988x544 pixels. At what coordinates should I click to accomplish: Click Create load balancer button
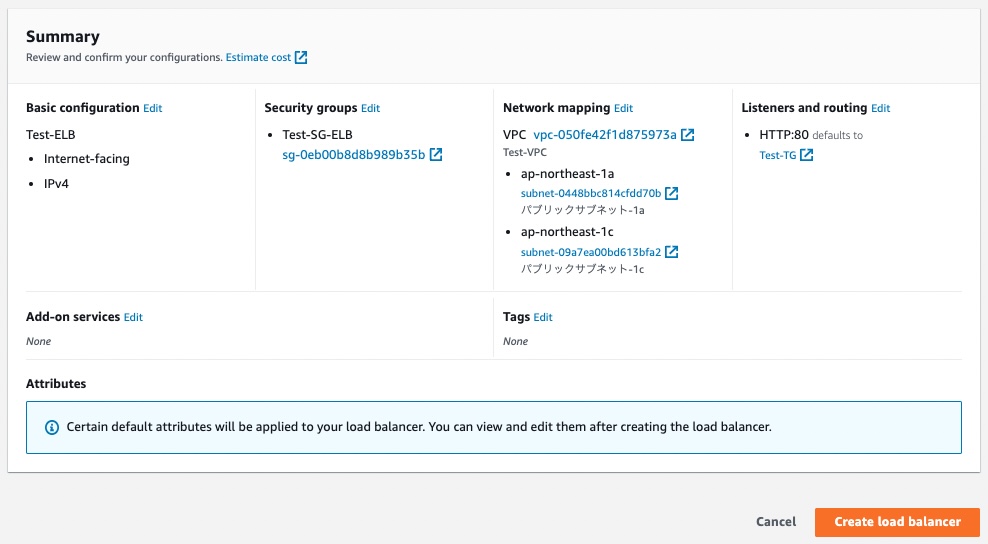tap(897, 522)
